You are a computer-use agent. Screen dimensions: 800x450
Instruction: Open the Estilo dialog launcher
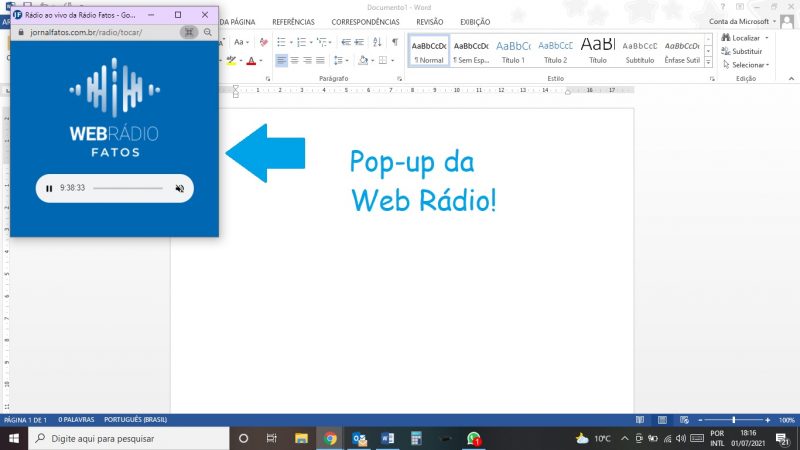(x=712, y=79)
